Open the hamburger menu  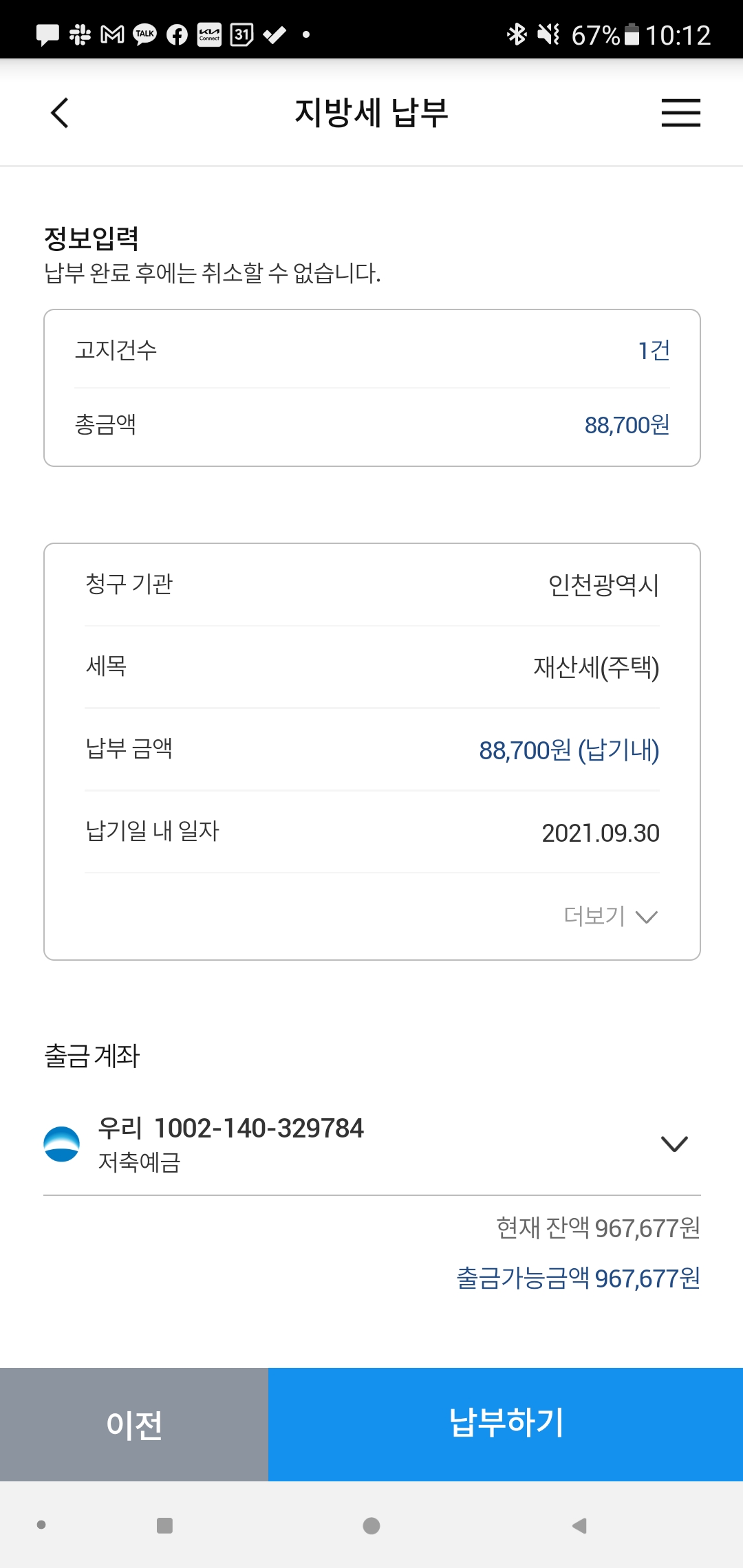680,113
